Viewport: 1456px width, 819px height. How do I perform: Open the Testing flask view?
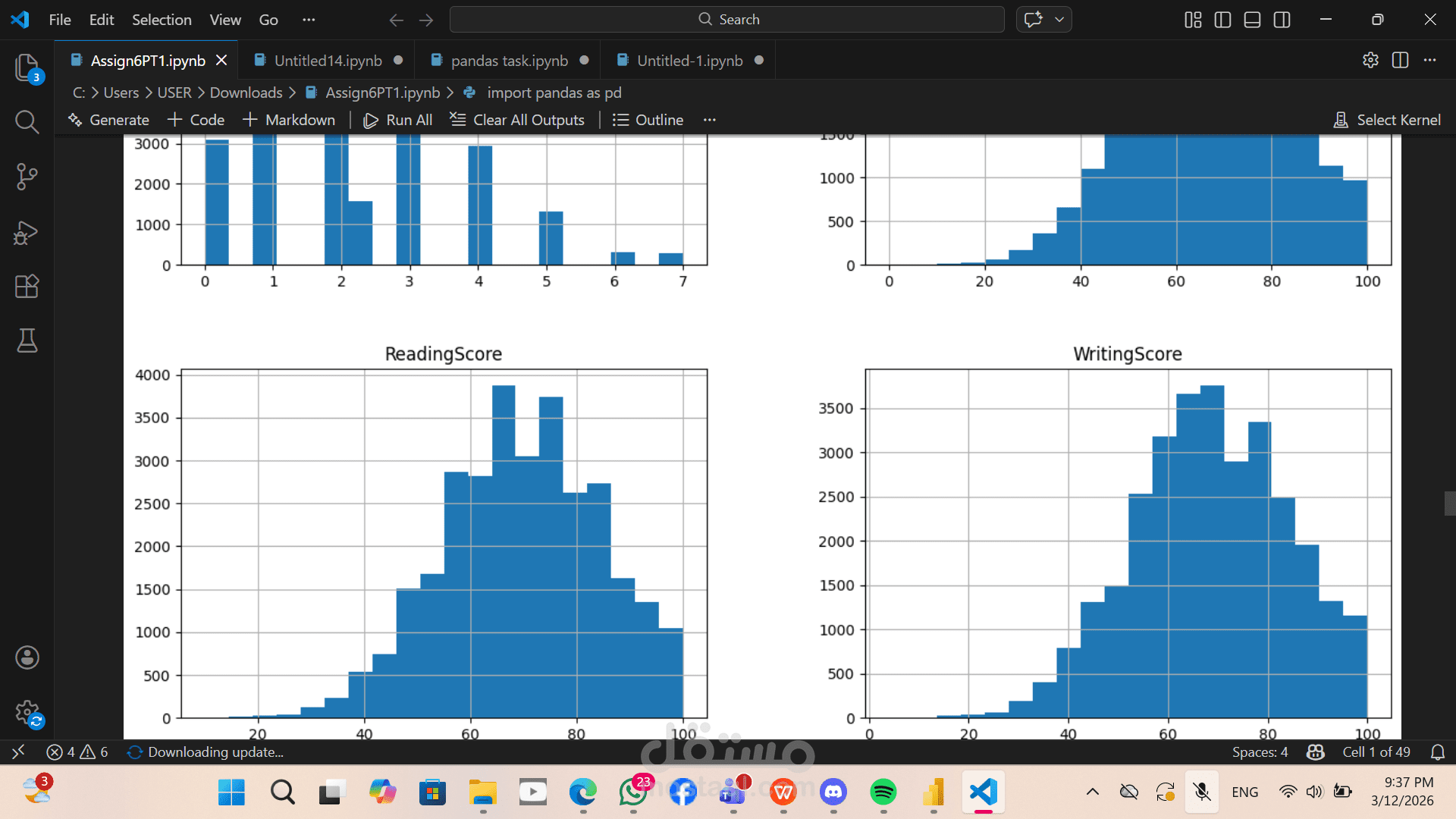pos(27,341)
